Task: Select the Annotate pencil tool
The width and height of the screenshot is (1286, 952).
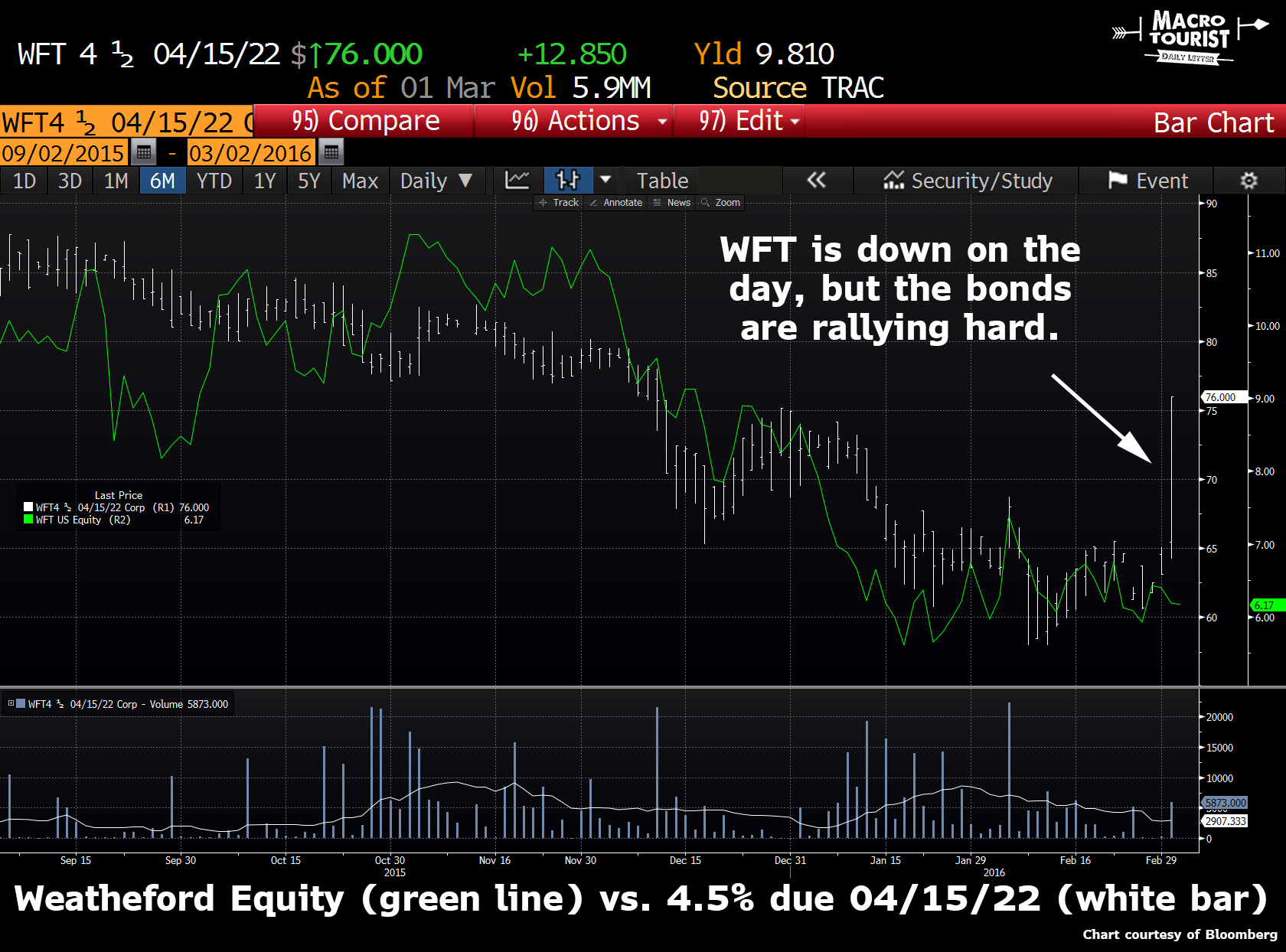Action: [x=616, y=203]
